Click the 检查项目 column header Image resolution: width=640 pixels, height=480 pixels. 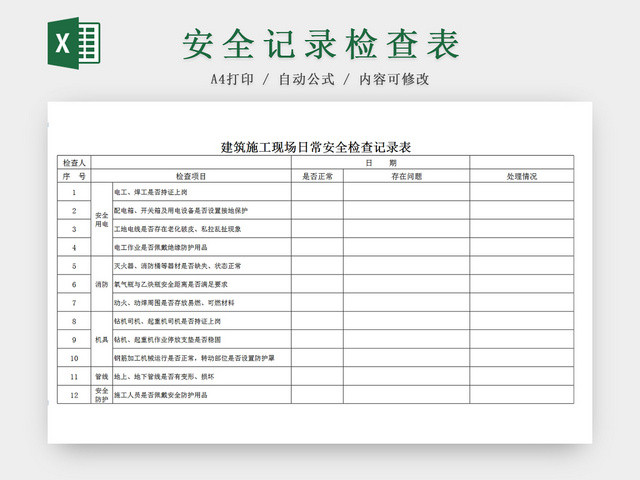pyautogui.click(x=191, y=176)
